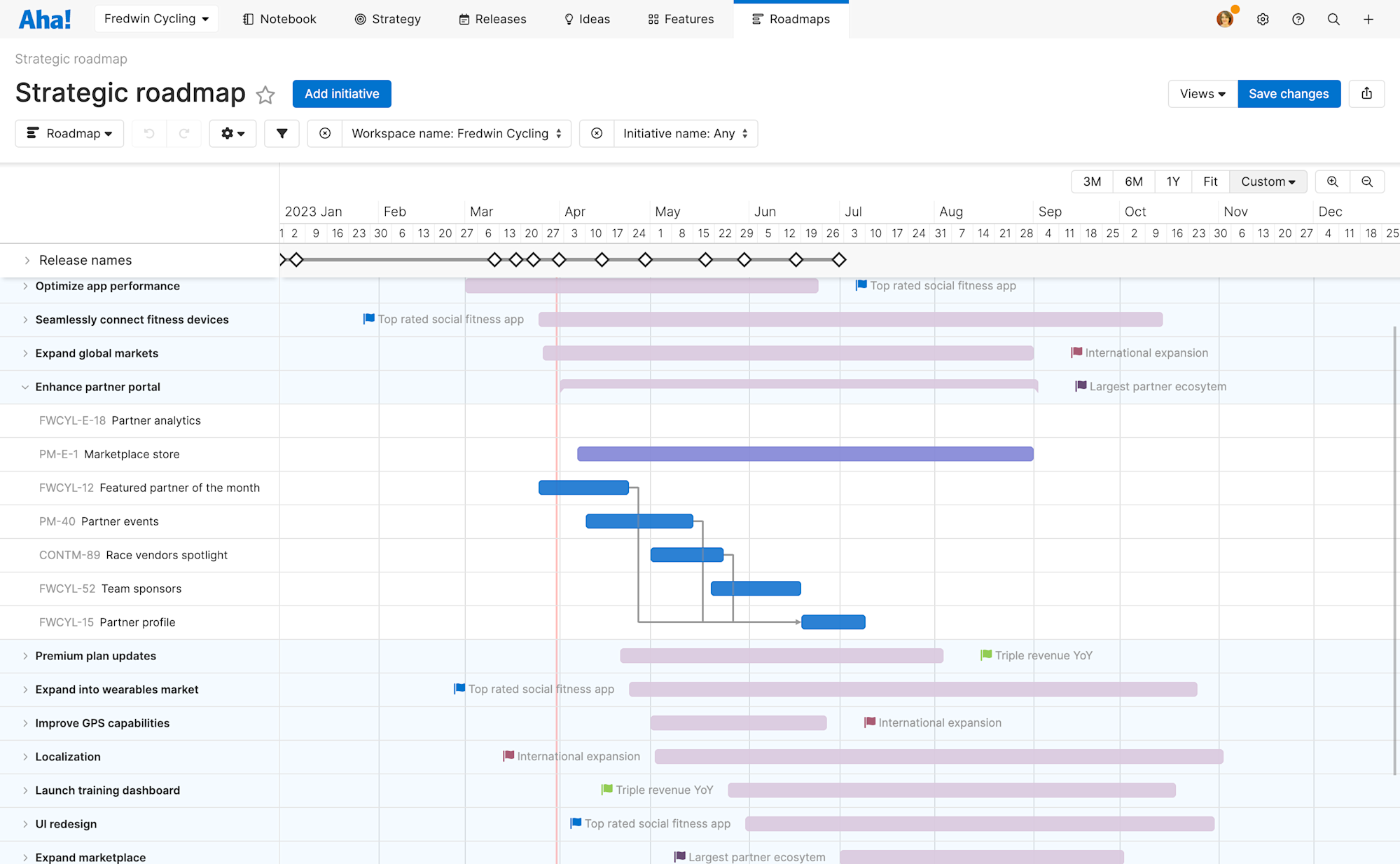Image resolution: width=1400 pixels, height=864 pixels.
Task: Open the Views dropdown
Action: (1202, 93)
